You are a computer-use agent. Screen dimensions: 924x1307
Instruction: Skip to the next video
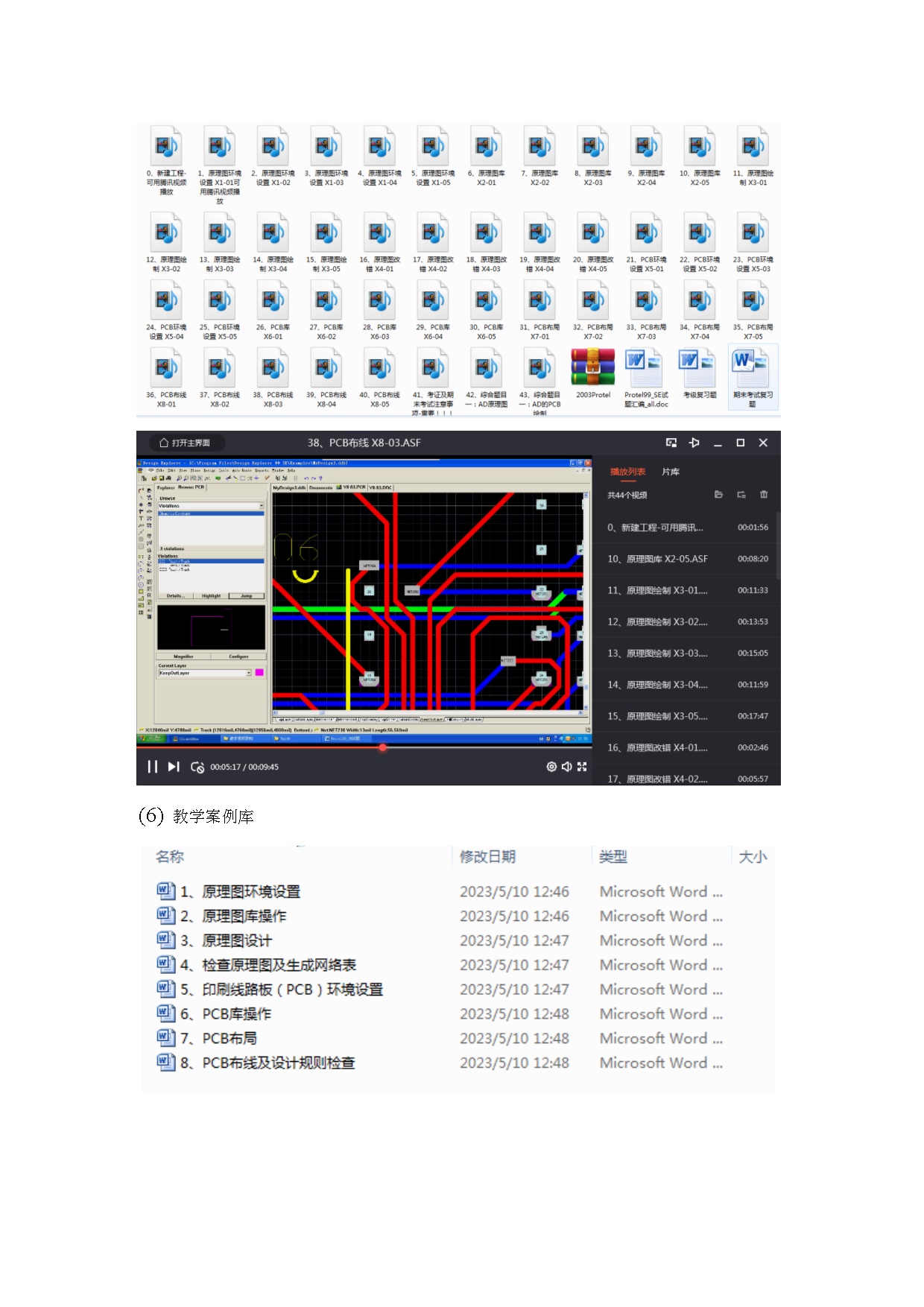click(x=174, y=767)
